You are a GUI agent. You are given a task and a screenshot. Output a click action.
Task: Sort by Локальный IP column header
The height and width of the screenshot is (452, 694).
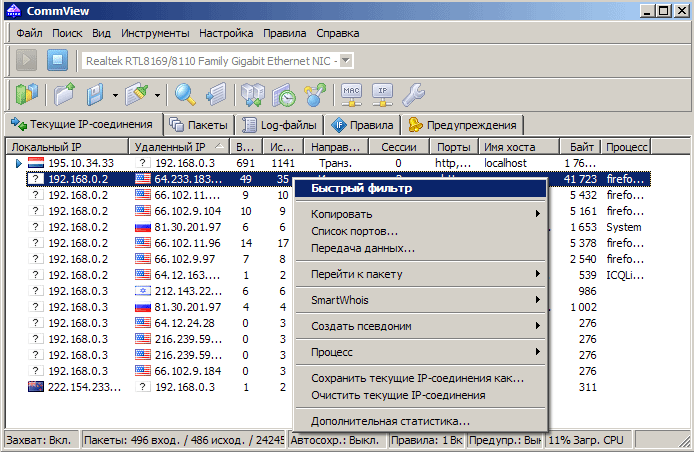click(67, 147)
